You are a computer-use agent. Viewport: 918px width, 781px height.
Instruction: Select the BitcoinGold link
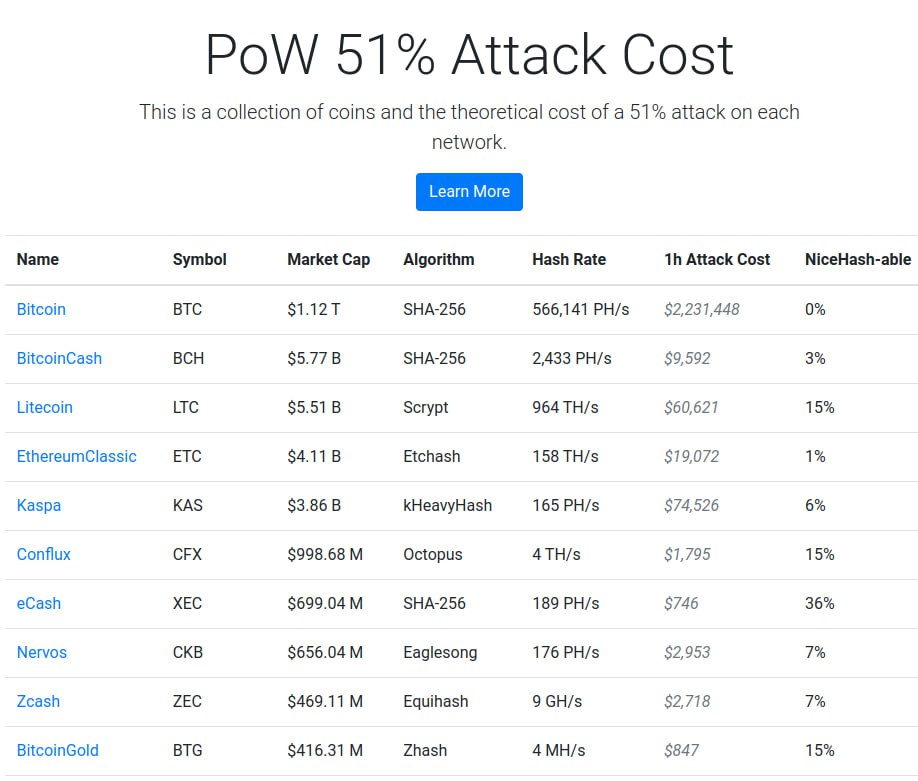click(x=58, y=751)
